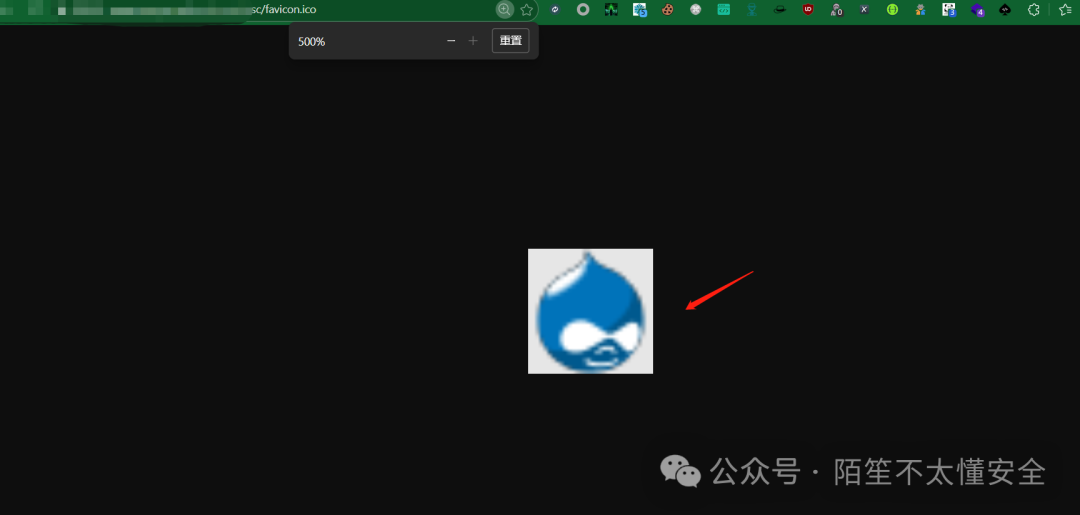
Task: Open the bright green braces extension
Action: pyautogui.click(x=893, y=10)
